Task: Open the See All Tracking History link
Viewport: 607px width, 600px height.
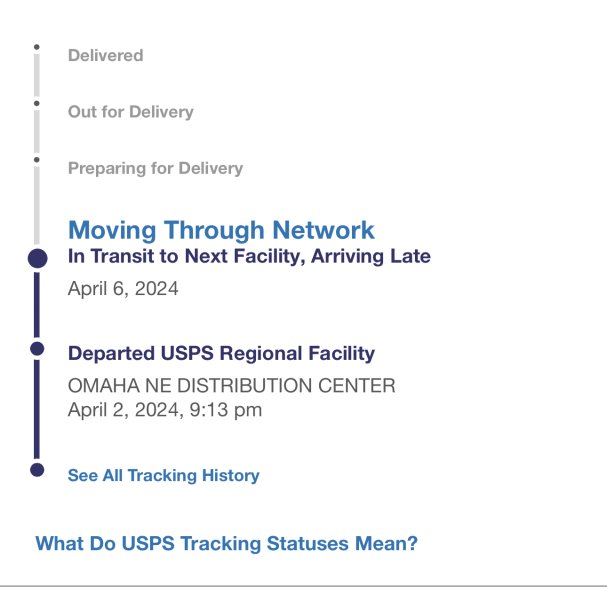Action: [x=163, y=476]
